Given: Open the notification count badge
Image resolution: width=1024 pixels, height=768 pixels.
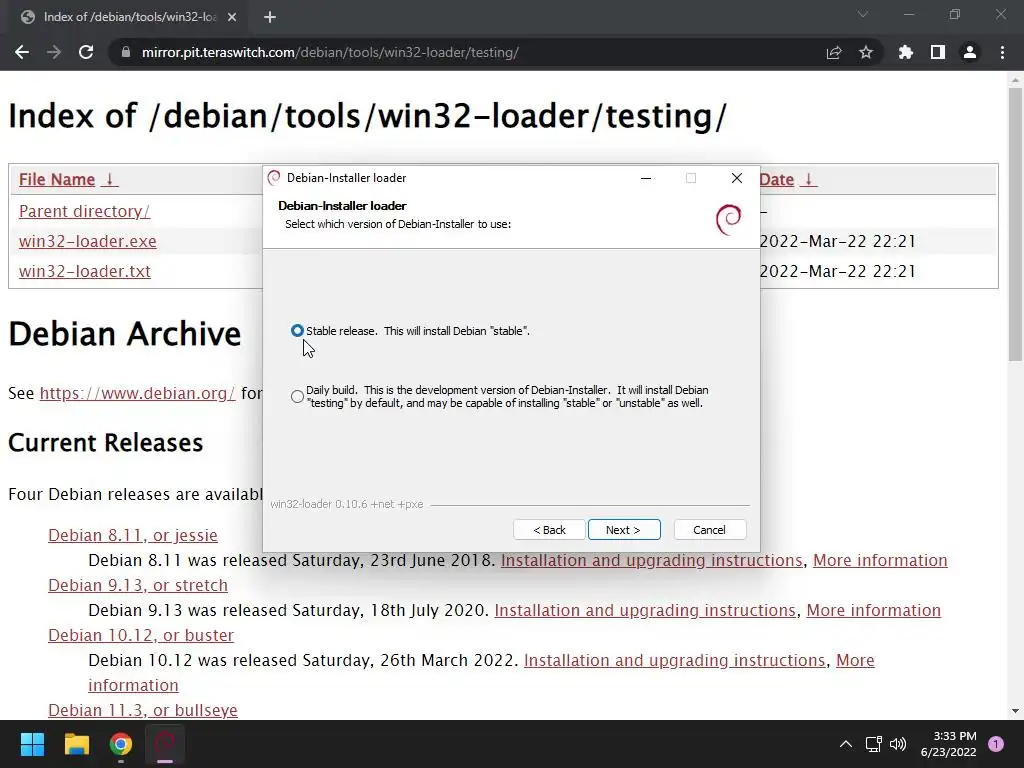Looking at the screenshot, I should [x=996, y=744].
